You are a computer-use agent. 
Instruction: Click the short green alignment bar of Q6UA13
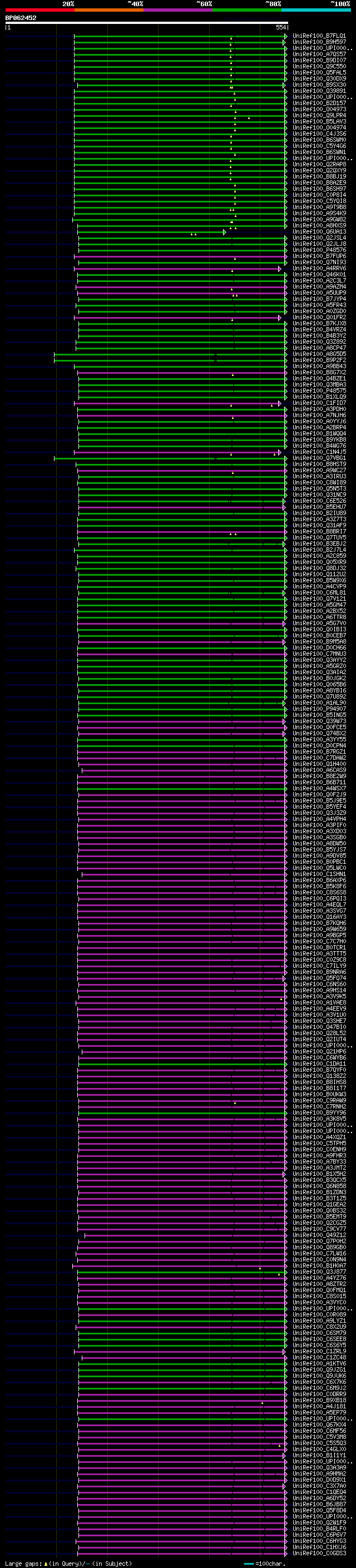(x=151, y=232)
